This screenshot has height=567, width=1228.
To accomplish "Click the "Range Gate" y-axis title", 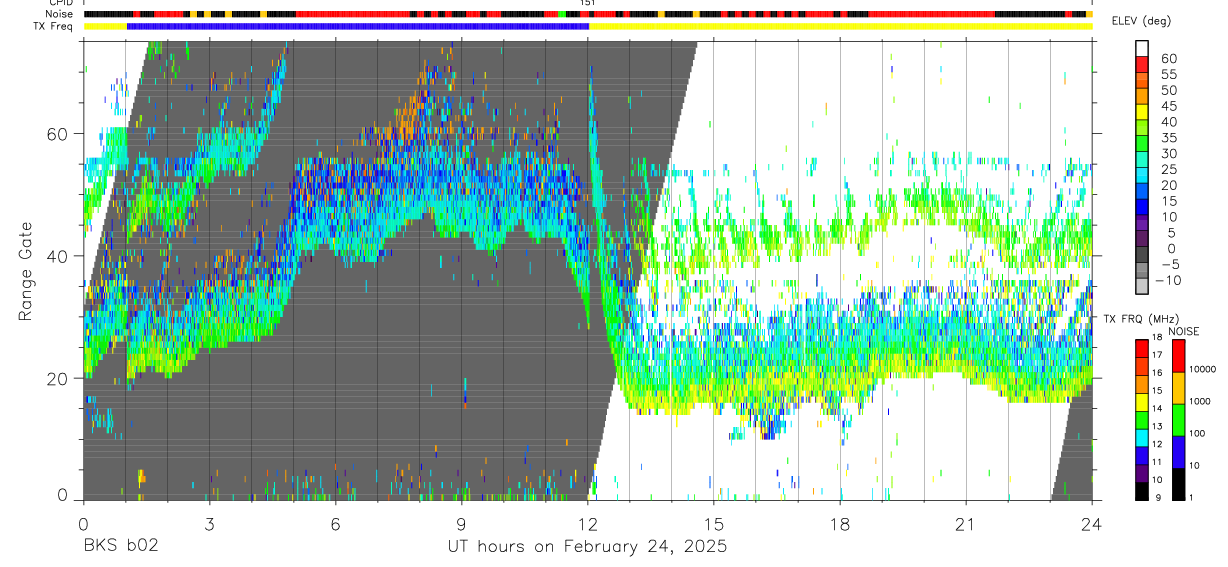I will point(27,270).
